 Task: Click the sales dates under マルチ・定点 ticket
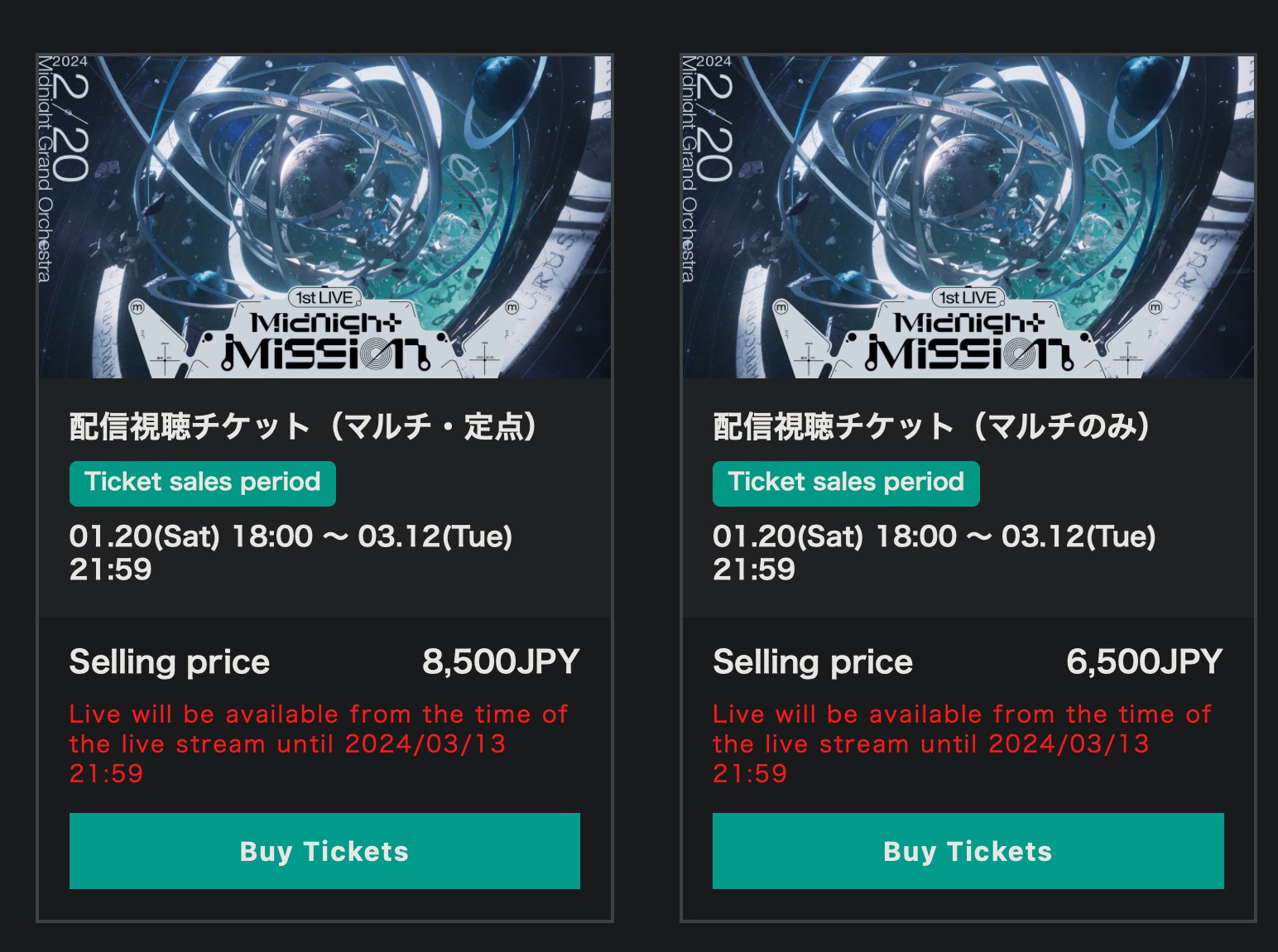[x=291, y=552]
